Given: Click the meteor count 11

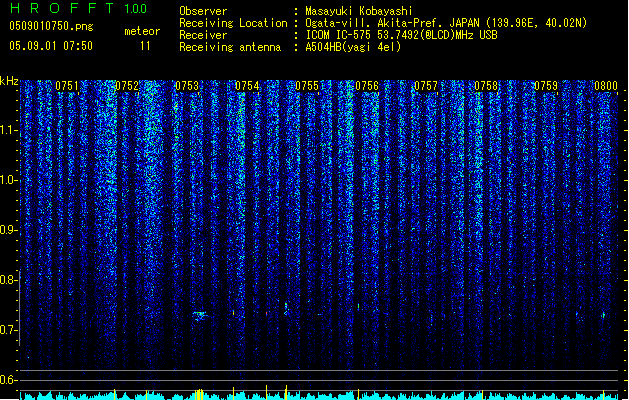Looking at the screenshot, I should [145, 46].
